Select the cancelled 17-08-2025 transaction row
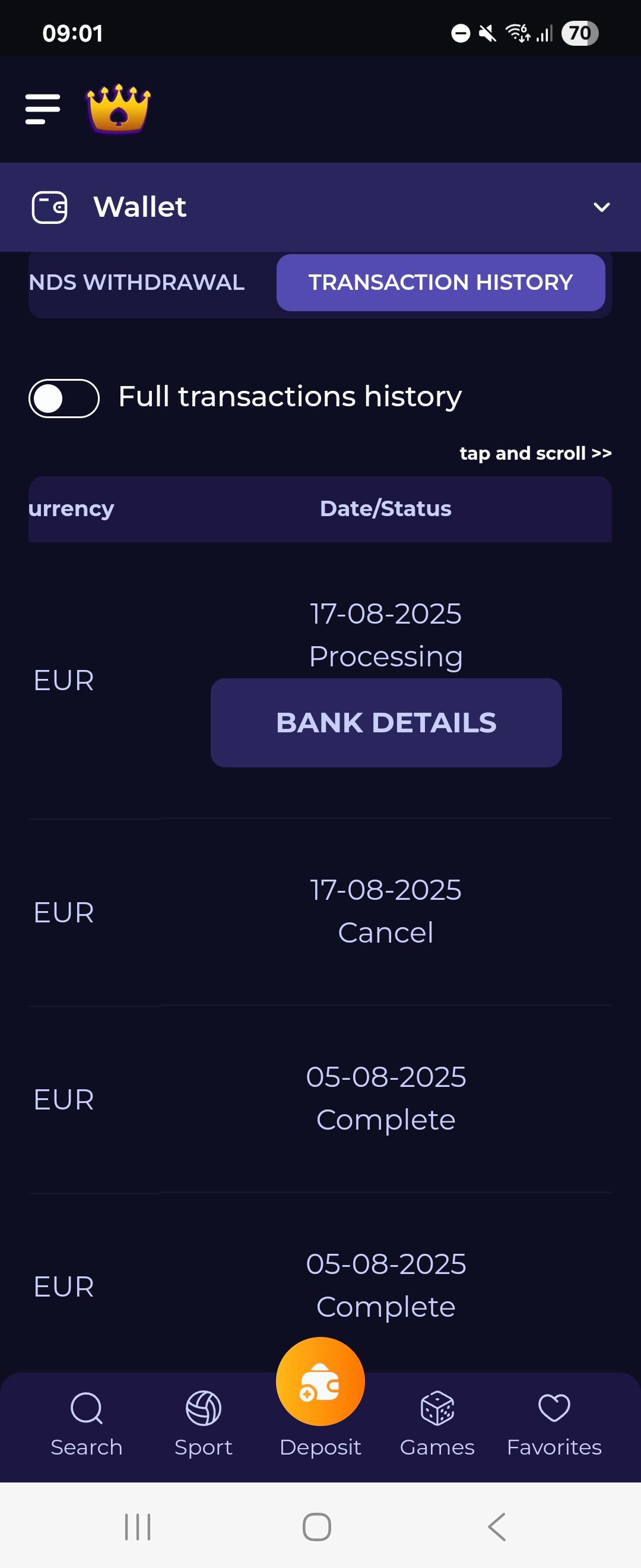 point(386,911)
